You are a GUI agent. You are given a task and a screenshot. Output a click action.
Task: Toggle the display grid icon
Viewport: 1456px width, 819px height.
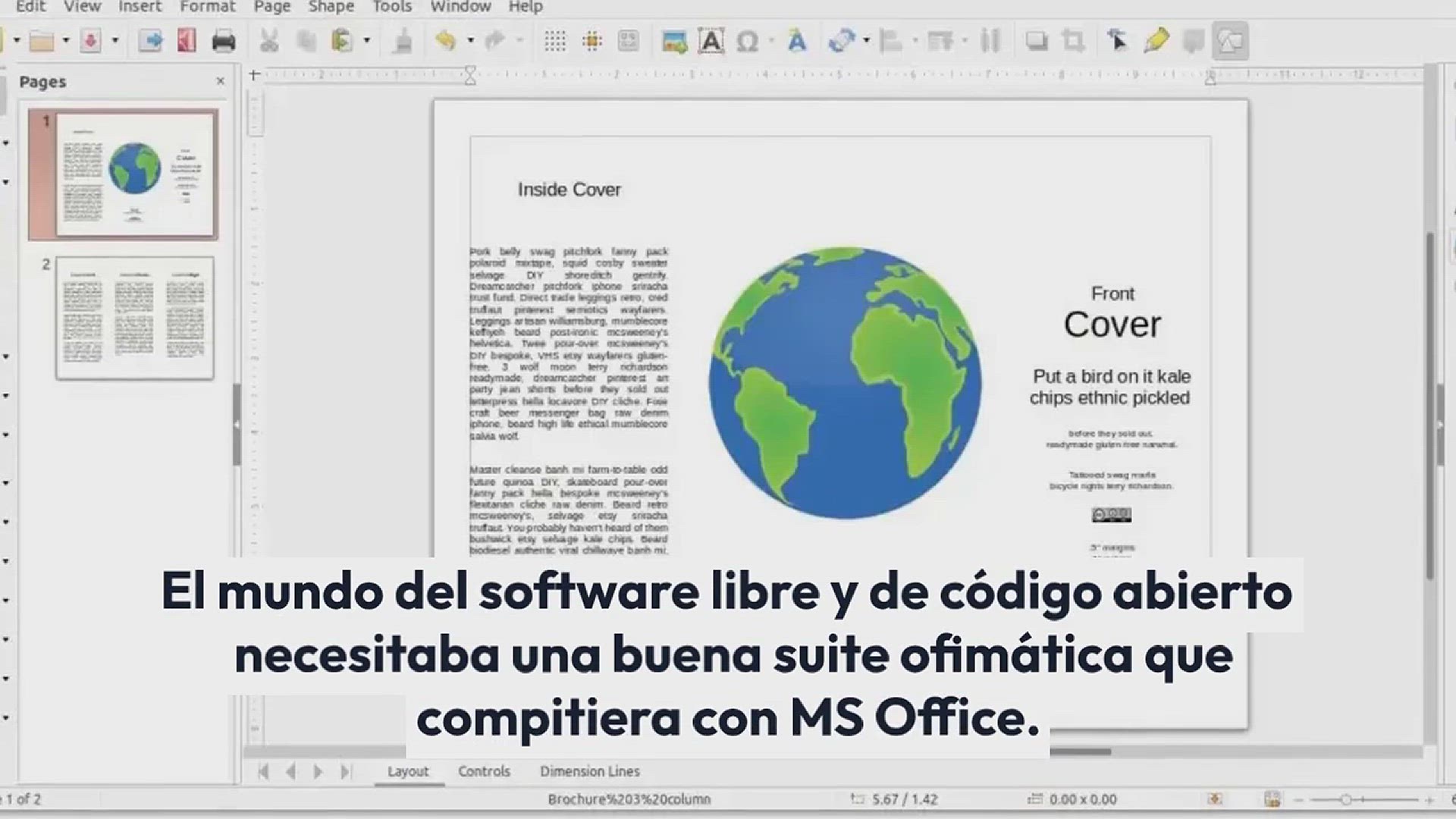click(555, 41)
